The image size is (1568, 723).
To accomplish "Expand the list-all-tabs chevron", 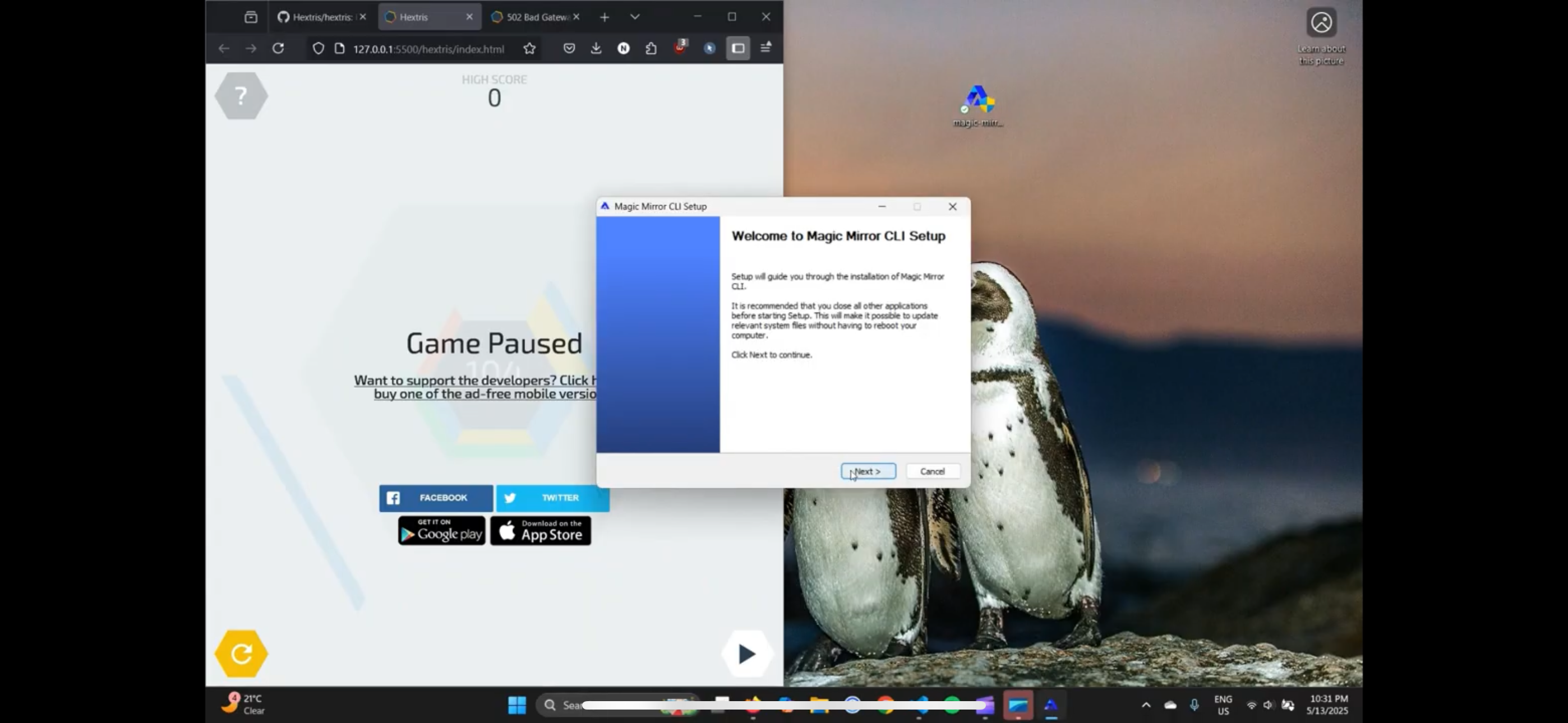I will coord(635,17).
